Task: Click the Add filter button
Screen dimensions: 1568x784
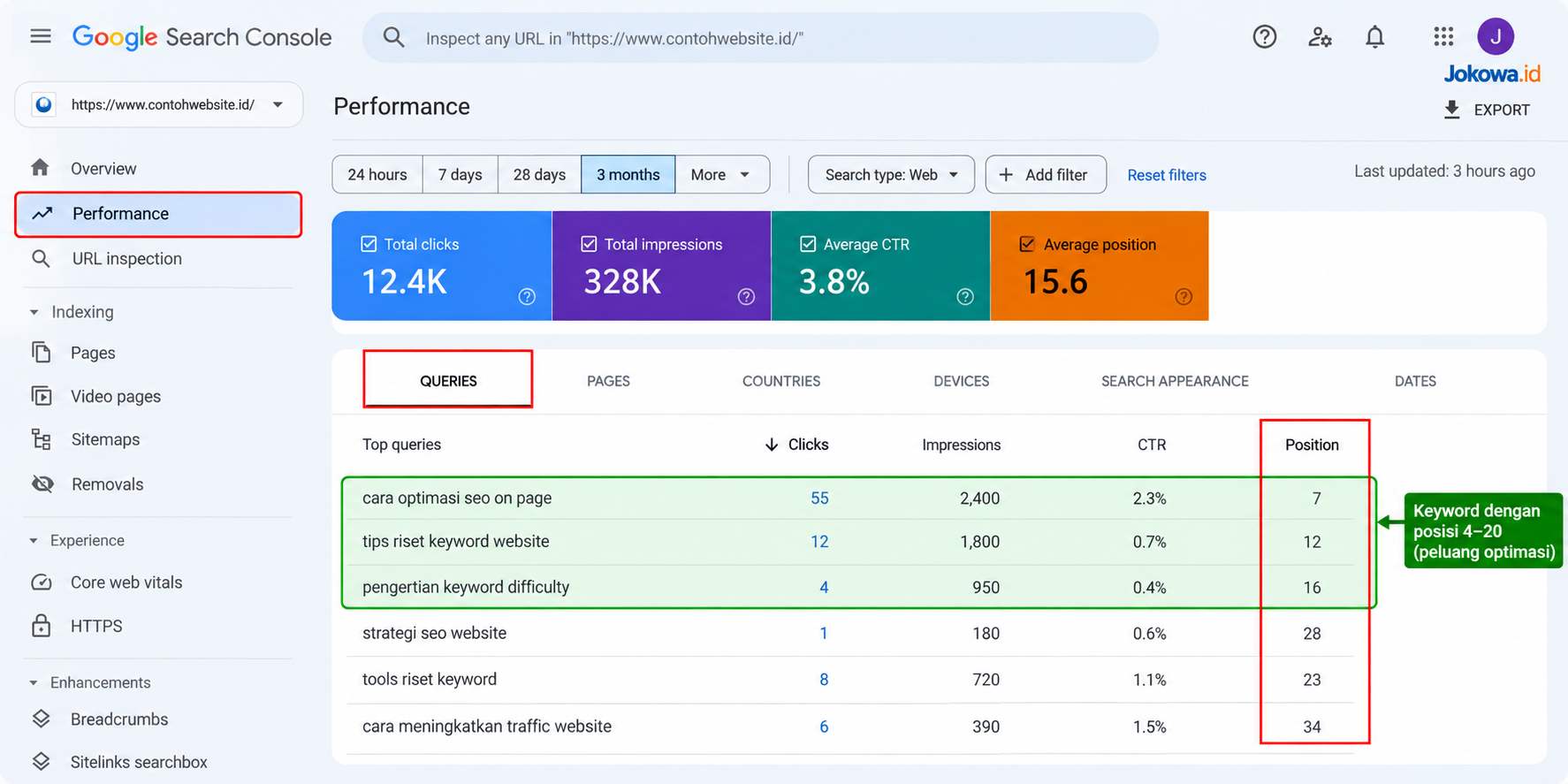Action: point(1046,174)
